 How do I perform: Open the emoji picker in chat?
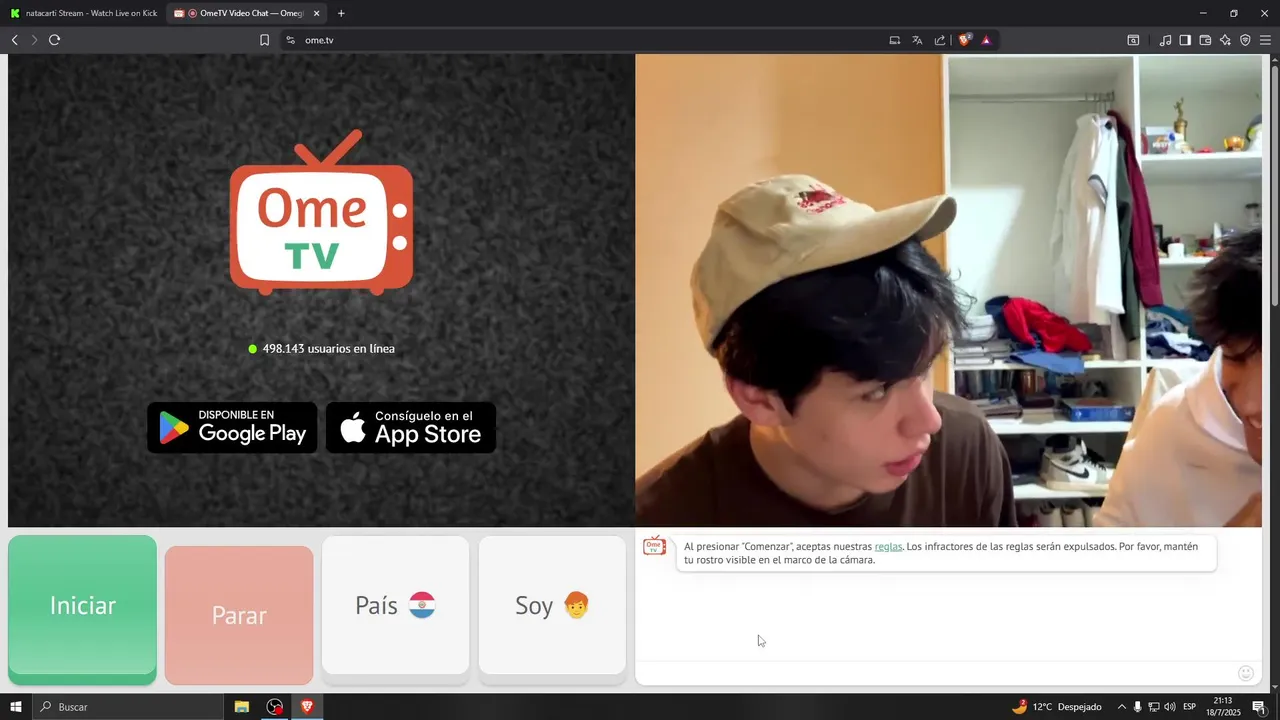click(x=1246, y=673)
